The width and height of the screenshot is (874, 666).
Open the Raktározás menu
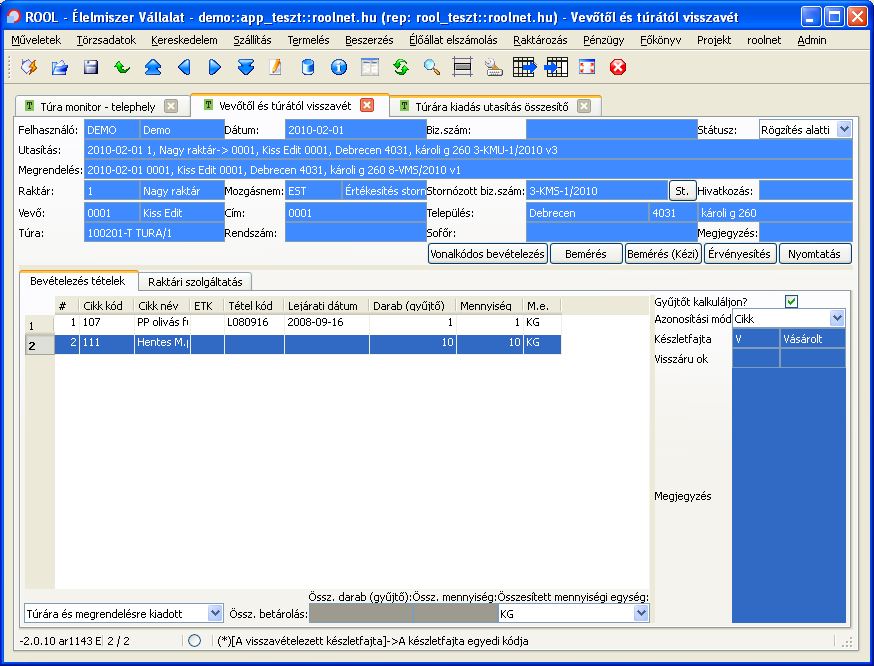pos(540,40)
